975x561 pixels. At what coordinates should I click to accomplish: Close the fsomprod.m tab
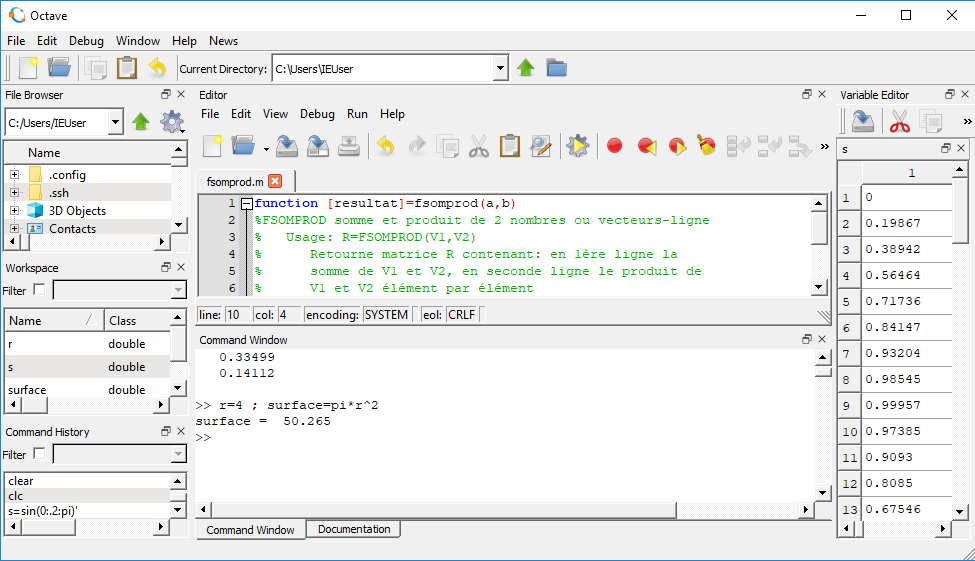tap(275, 181)
